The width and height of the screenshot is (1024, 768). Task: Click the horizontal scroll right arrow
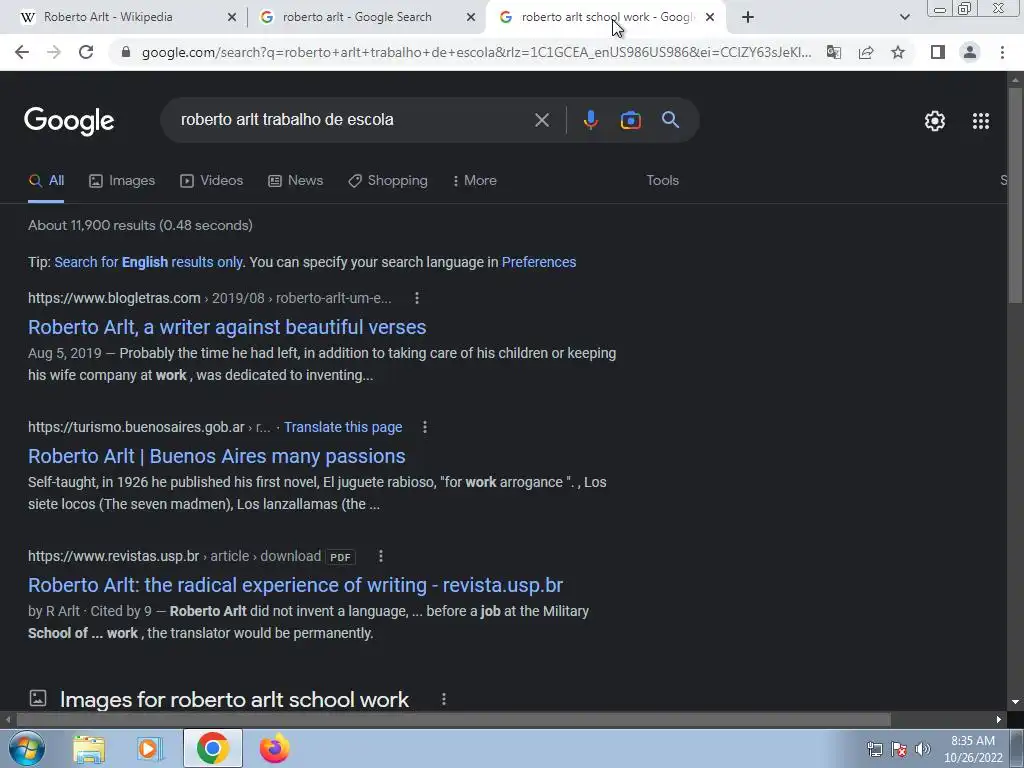pyautogui.click(x=999, y=720)
